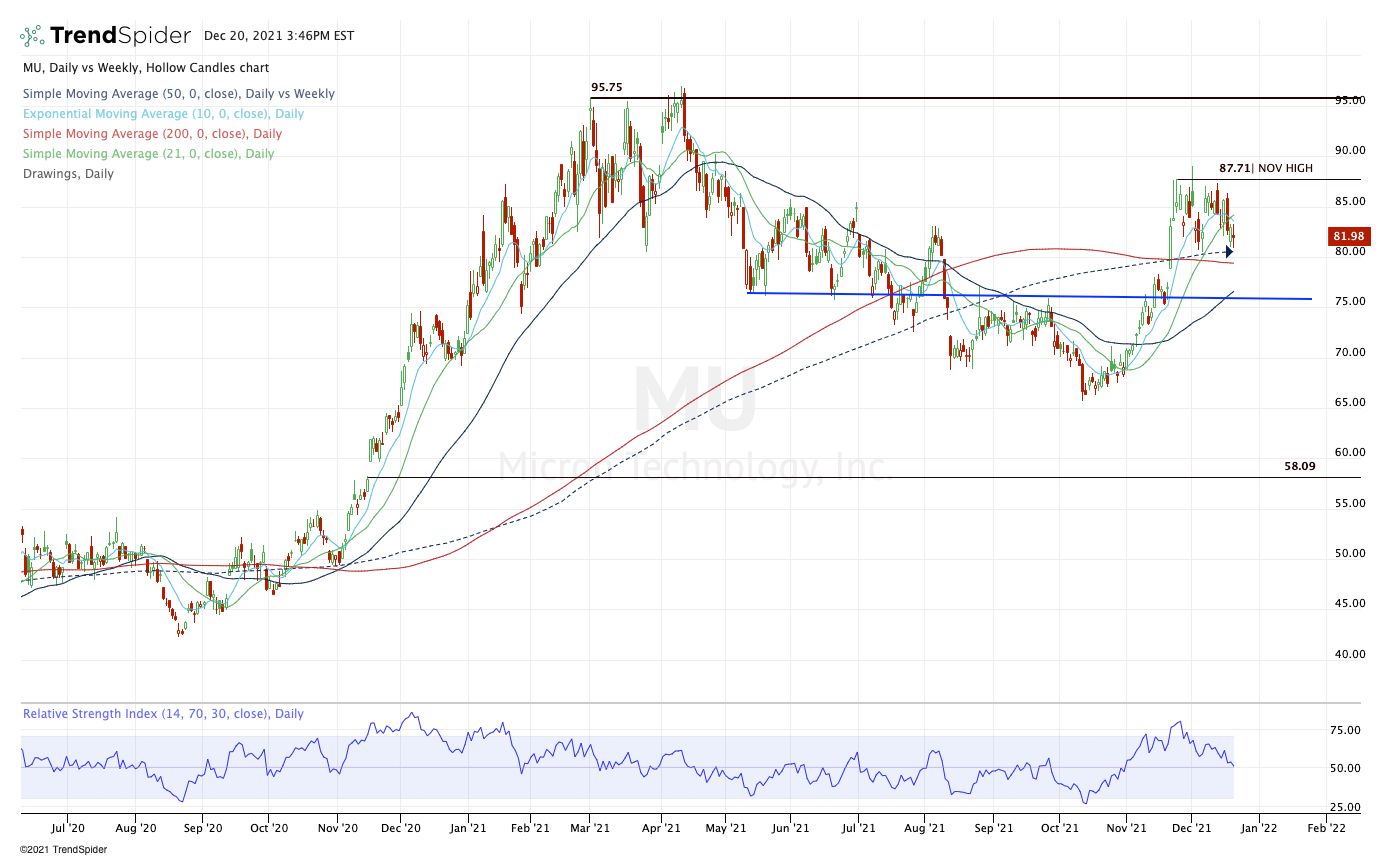
Task: Open the Relative Strength Index indicator label
Action: tap(163, 714)
